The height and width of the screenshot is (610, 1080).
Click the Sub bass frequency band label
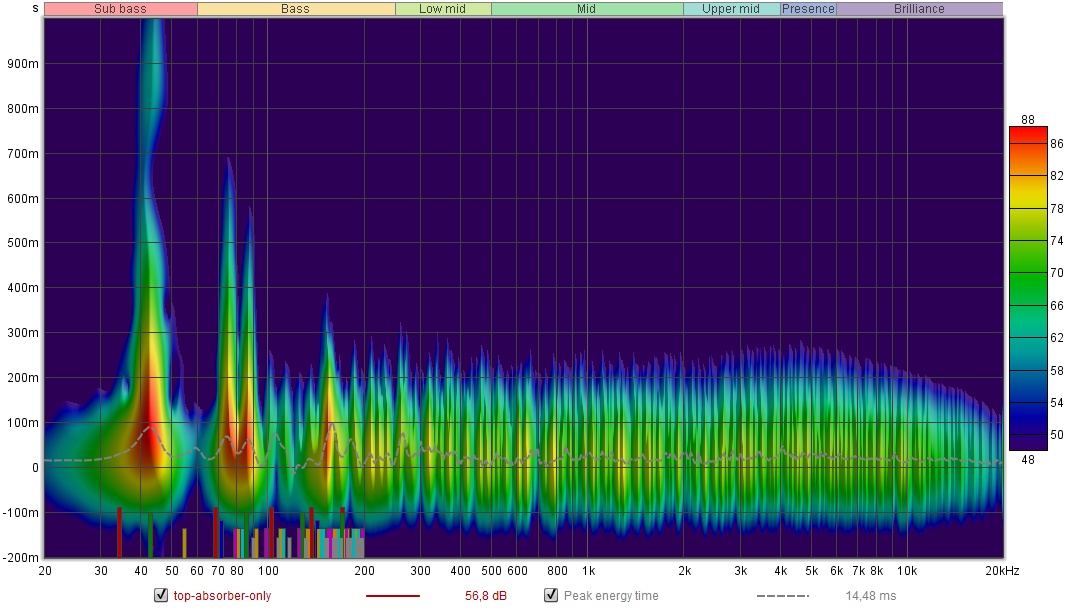[x=120, y=9]
